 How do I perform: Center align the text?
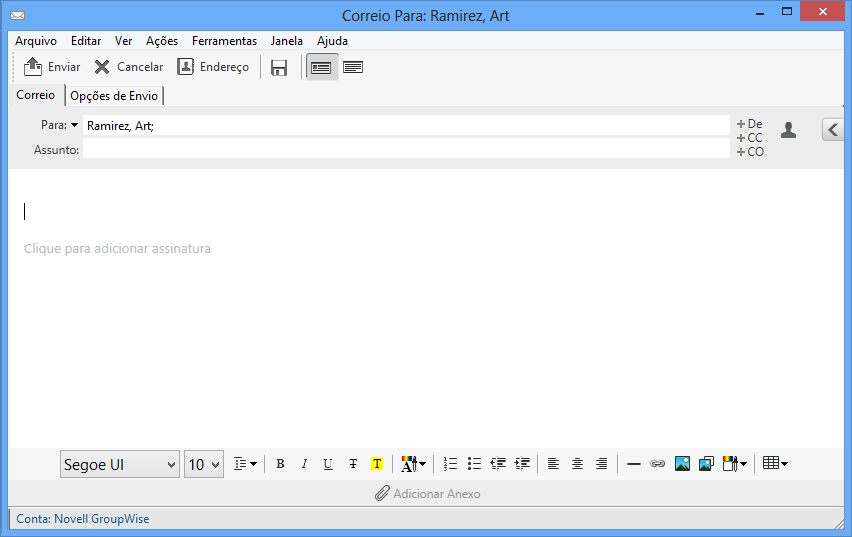click(577, 464)
